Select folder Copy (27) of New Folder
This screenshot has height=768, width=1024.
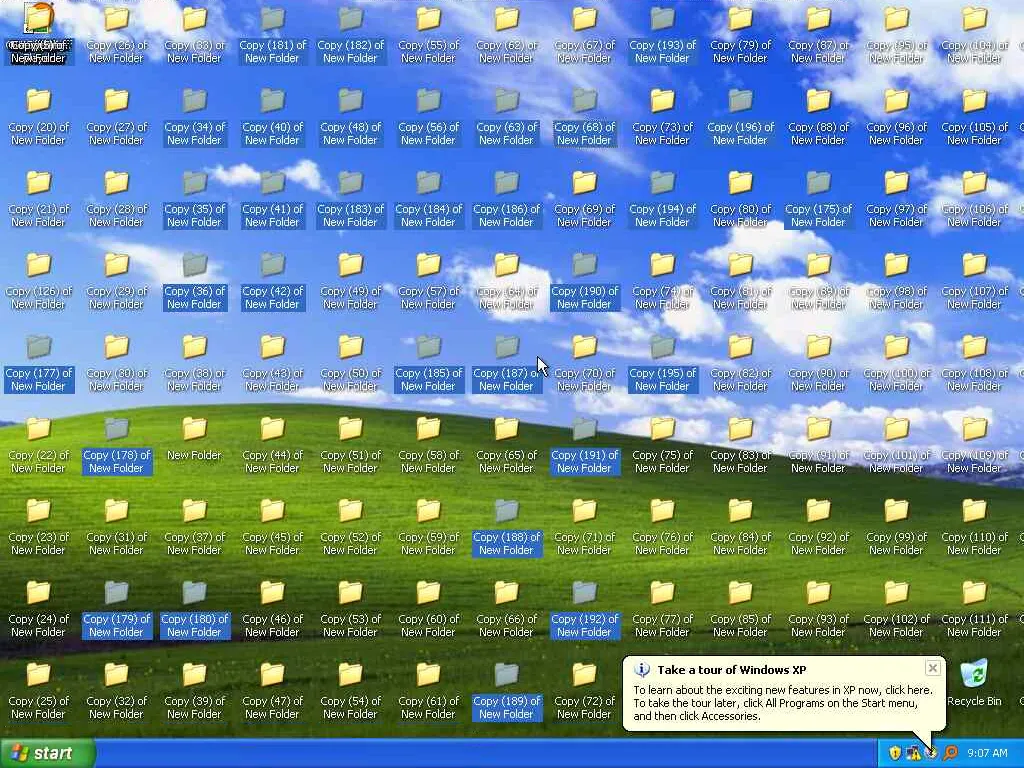(116, 117)
